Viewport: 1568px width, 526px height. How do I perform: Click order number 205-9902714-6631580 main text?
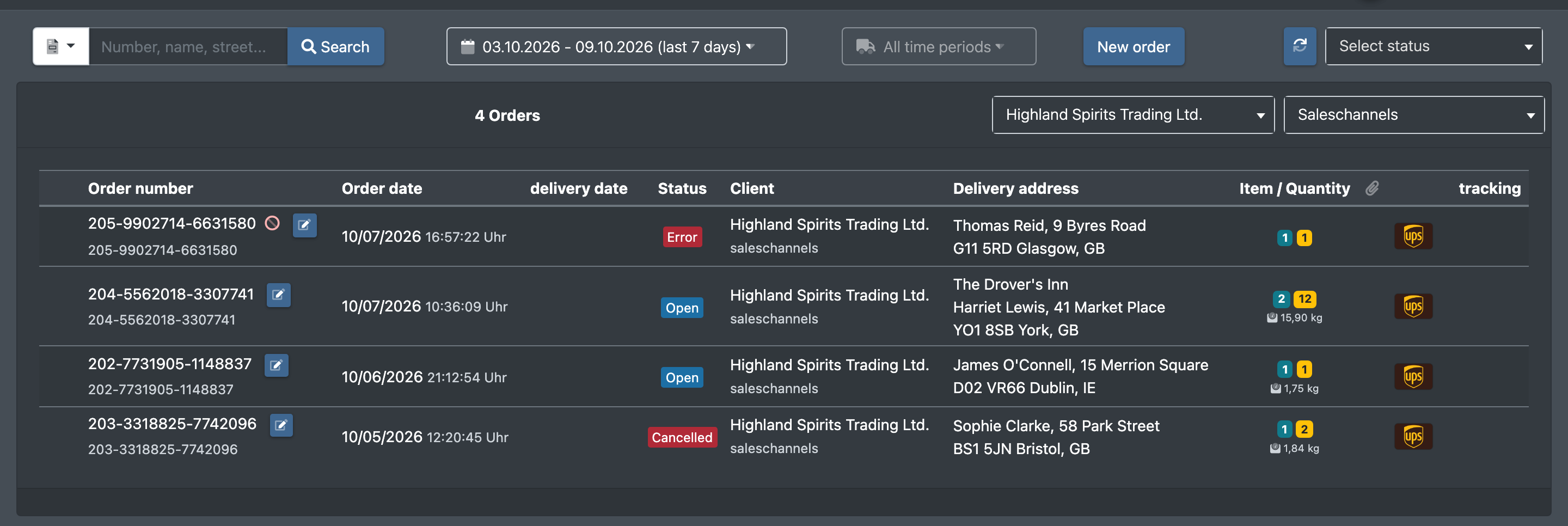click(x=171, y=223)
